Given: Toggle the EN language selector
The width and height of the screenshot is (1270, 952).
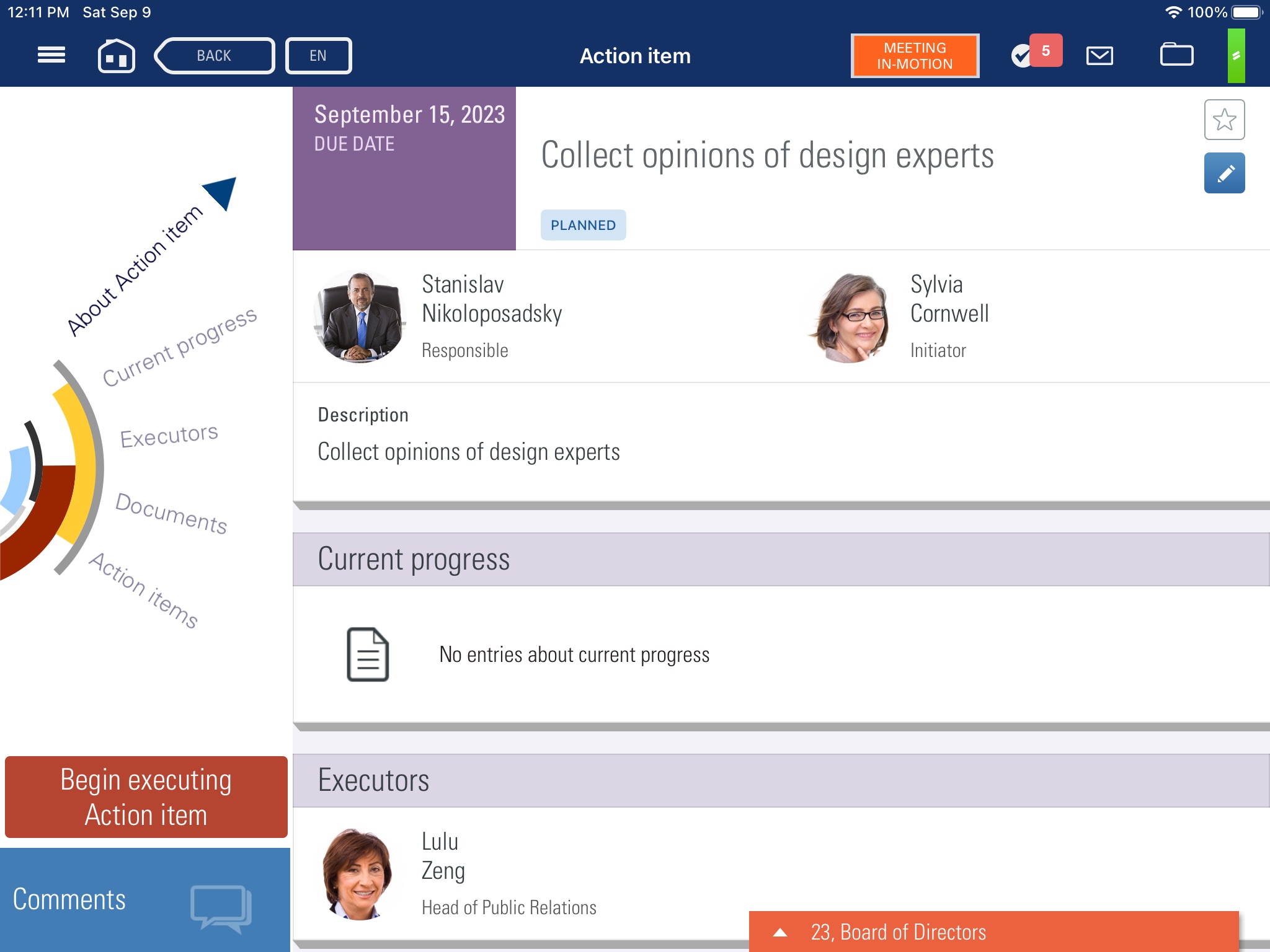Looking at the screenshot, I should pos(318,55).
